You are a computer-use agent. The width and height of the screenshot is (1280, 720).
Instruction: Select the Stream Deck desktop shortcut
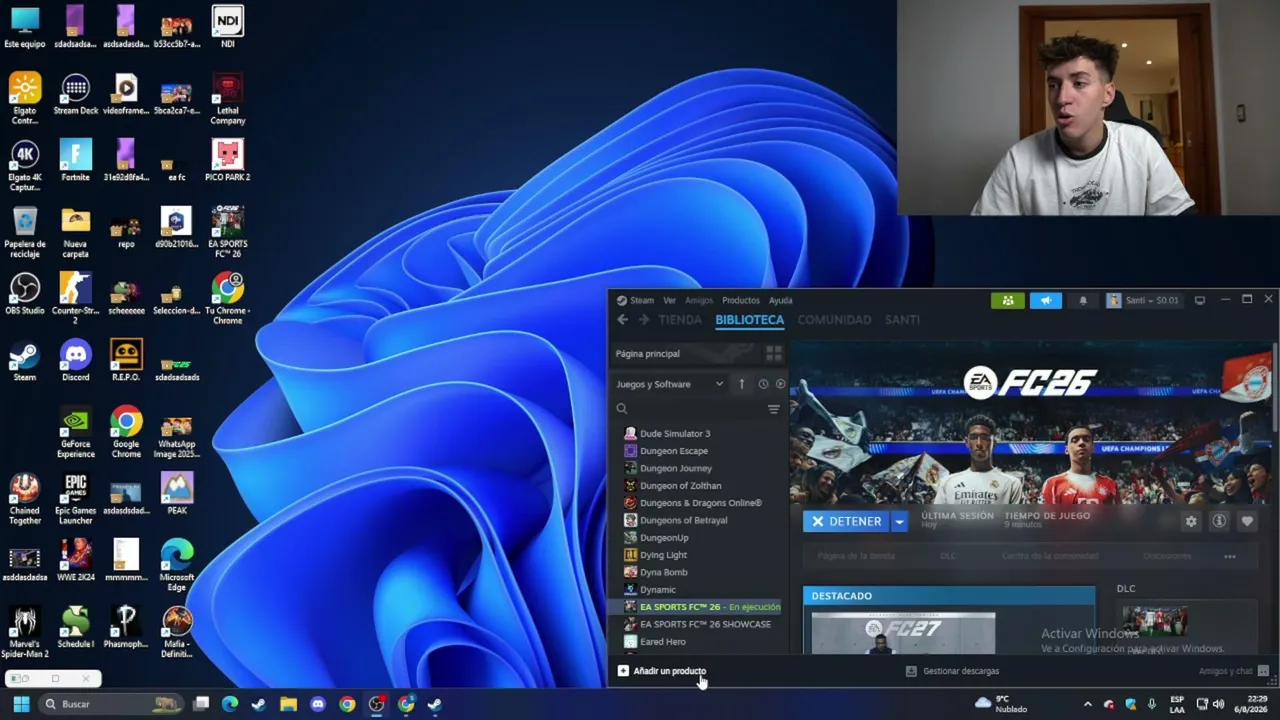click(x=75, y=94)
